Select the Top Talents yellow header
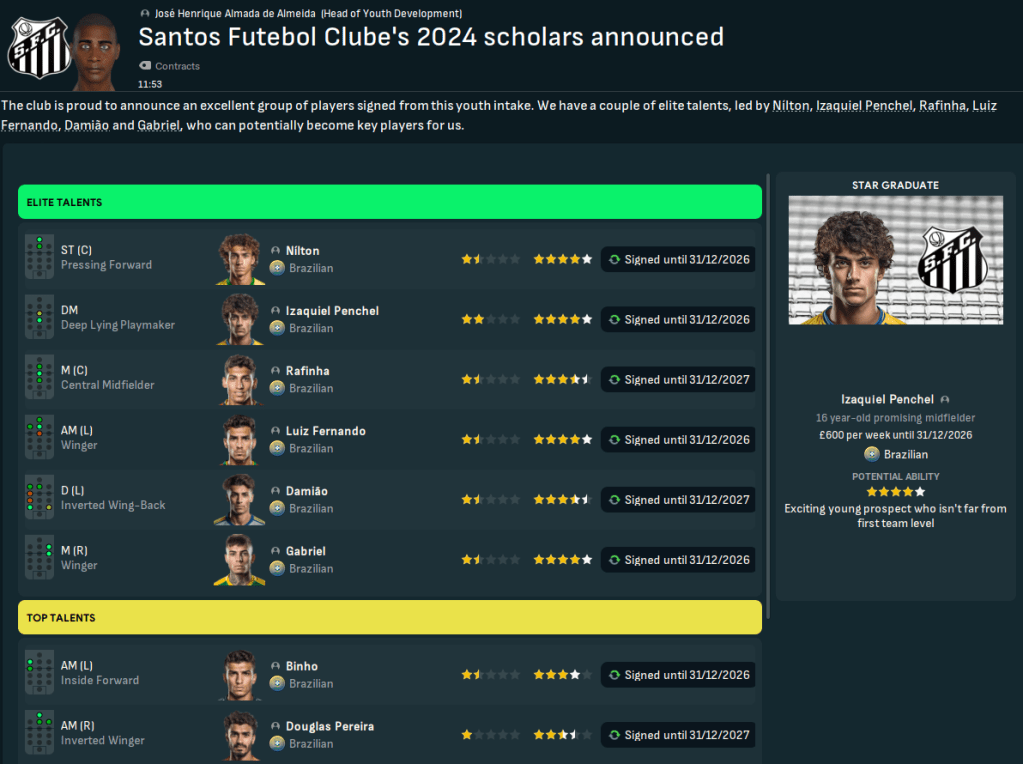This screenshot has height=764, width=1023. (x=390, y=618)
